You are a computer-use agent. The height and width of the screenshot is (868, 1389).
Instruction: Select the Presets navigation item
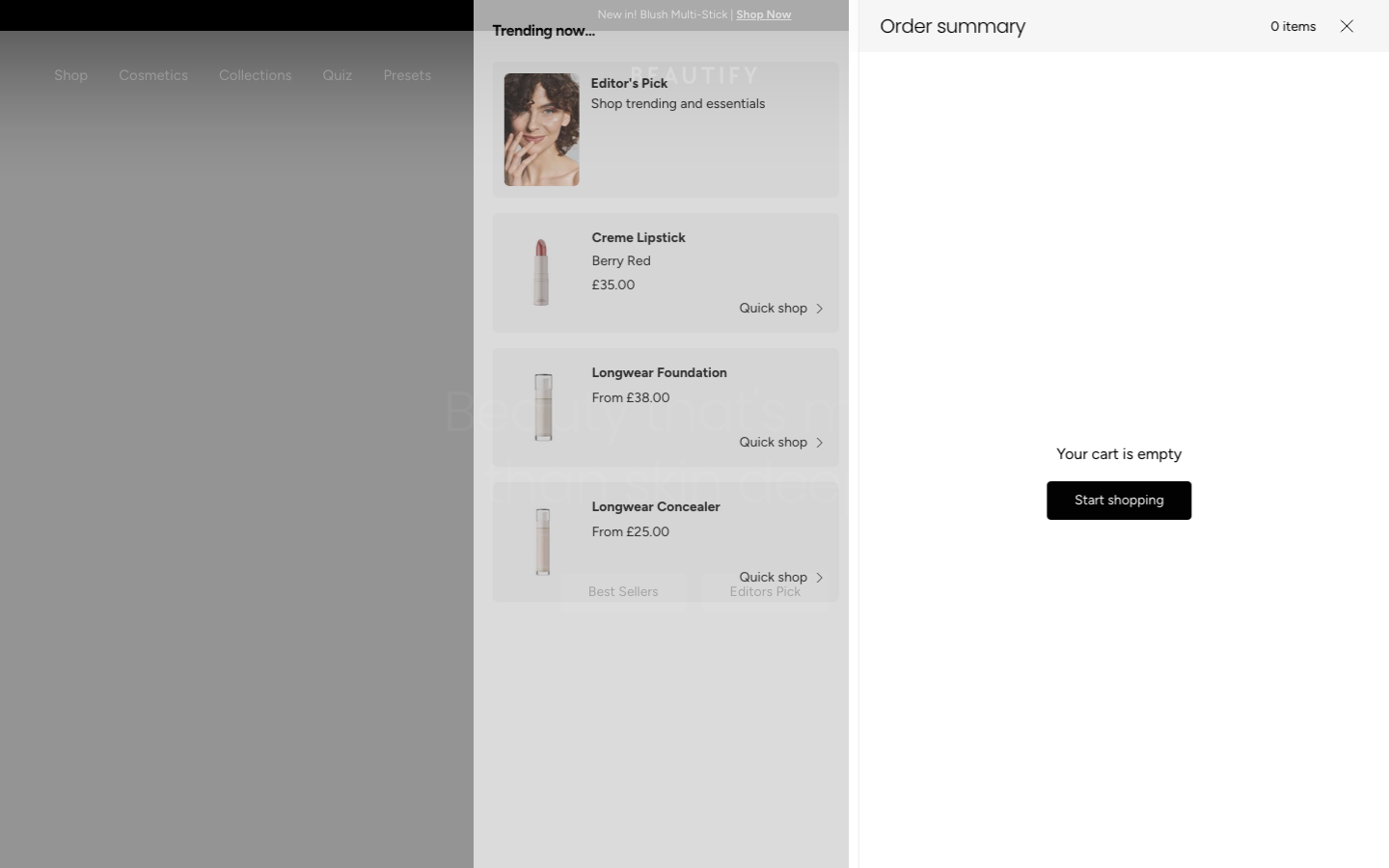[407, 75]
